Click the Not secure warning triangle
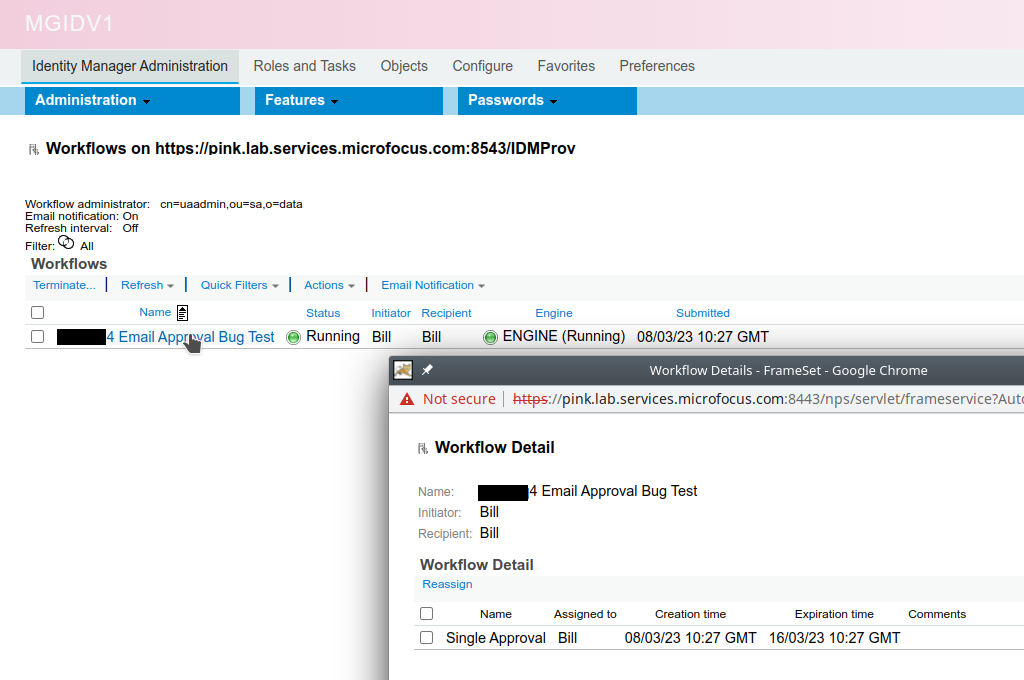Image resolution: width=1024 pixels, height=680 pixels. 407,398
